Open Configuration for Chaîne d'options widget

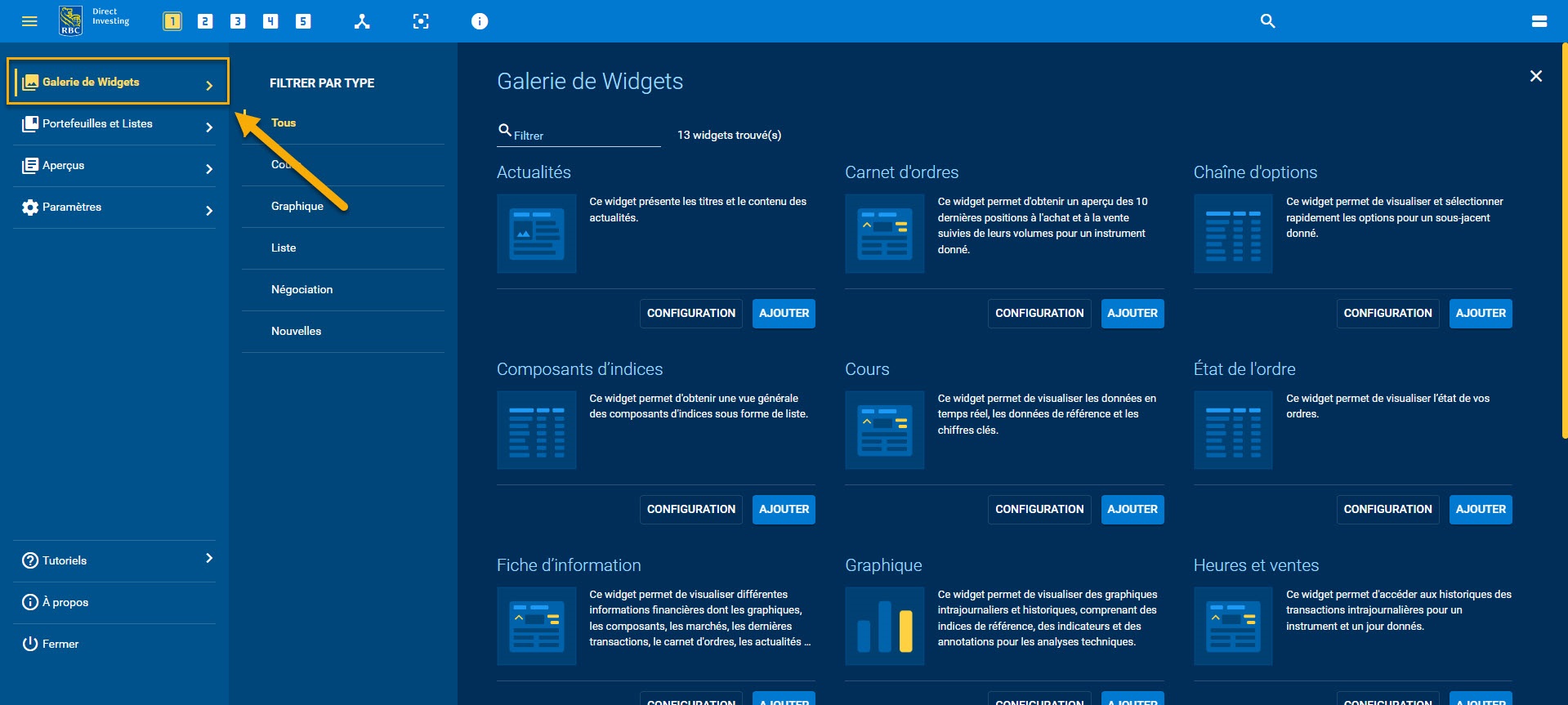coord(1387,314)
